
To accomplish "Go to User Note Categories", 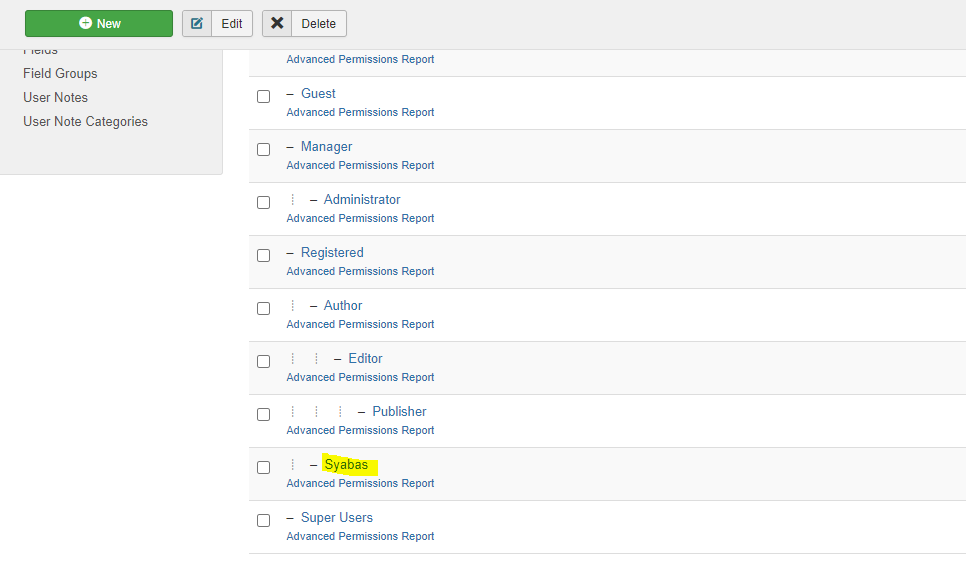I will tap(86, 121).
